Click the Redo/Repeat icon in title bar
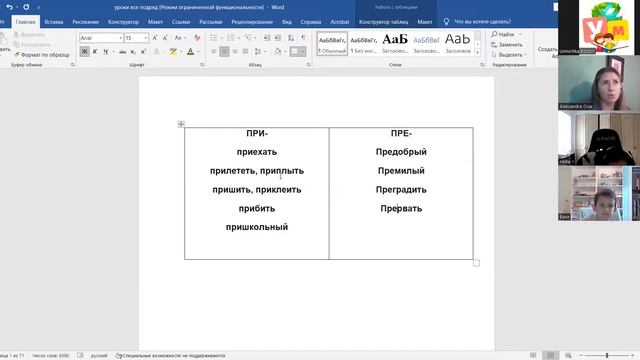Screen dimensions: 640x360 [x=26, y=7]
